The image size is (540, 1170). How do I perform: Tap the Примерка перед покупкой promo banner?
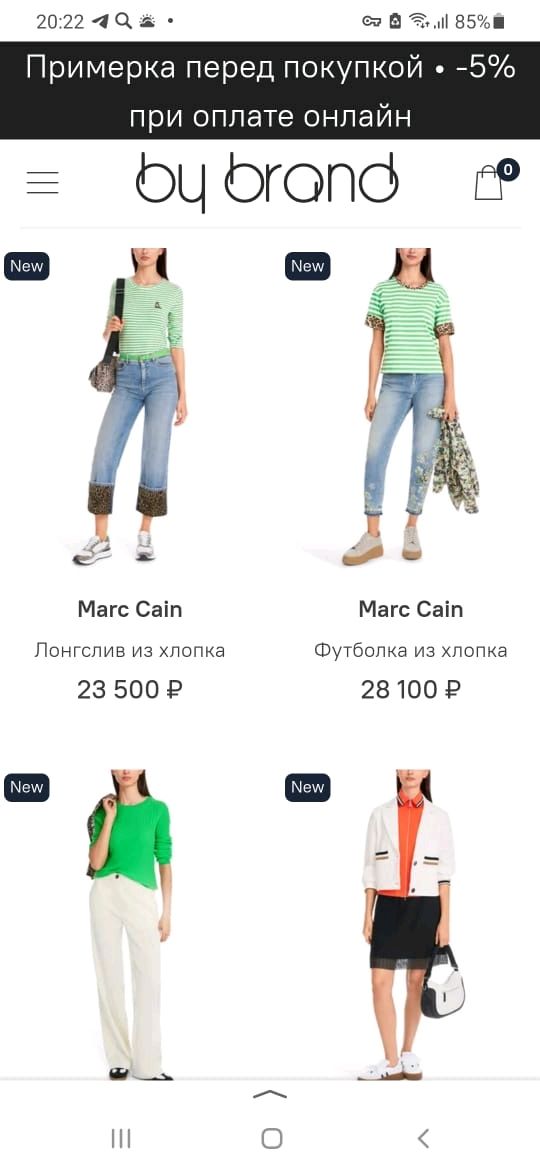pyautogui.click(x=270, y=91)
